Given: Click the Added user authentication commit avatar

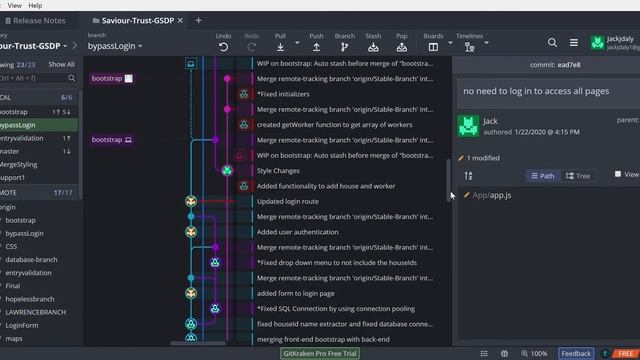Looking at the screenshot, I should point(191,232).
